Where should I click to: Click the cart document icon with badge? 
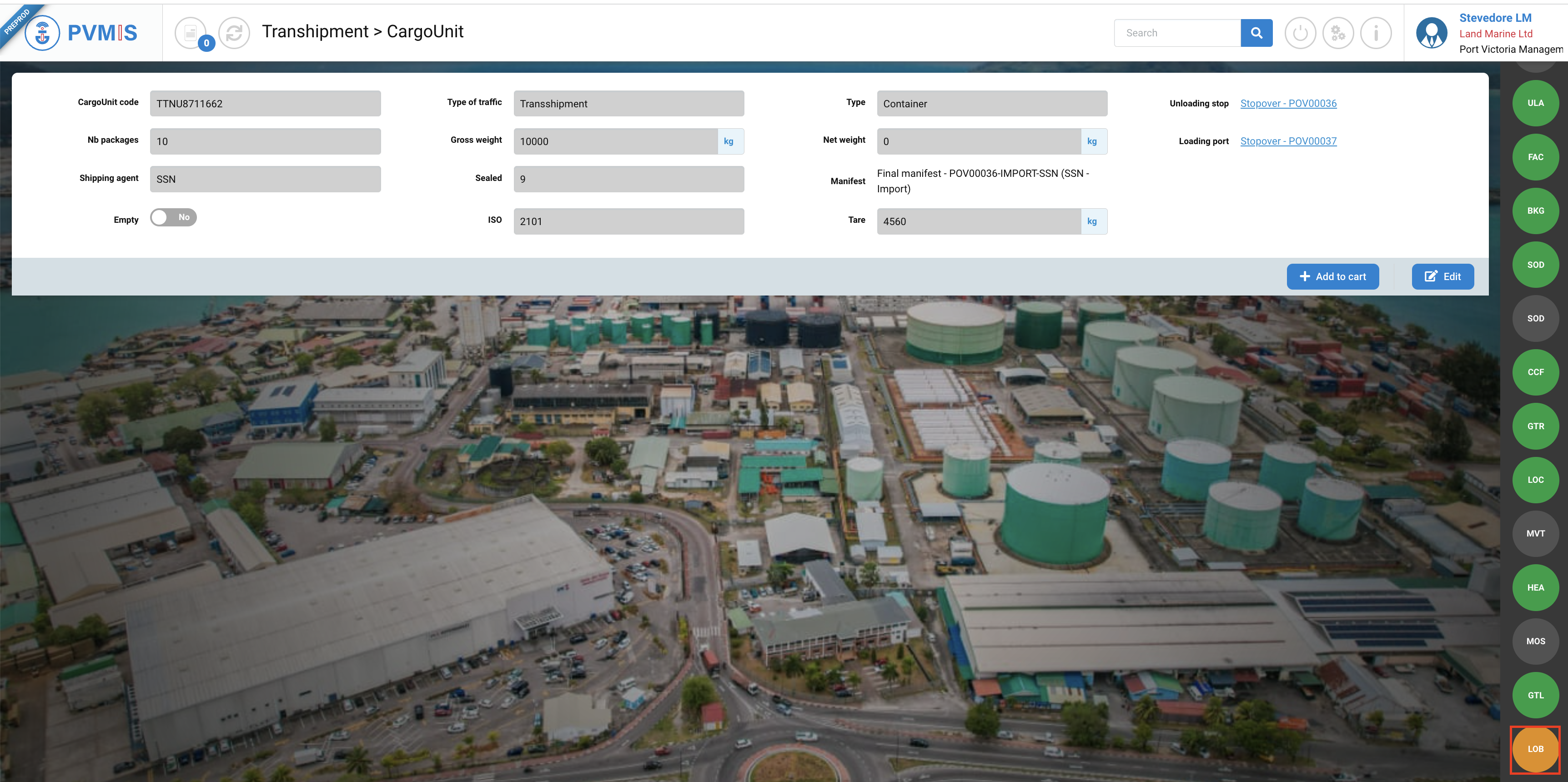pos(191,33)
